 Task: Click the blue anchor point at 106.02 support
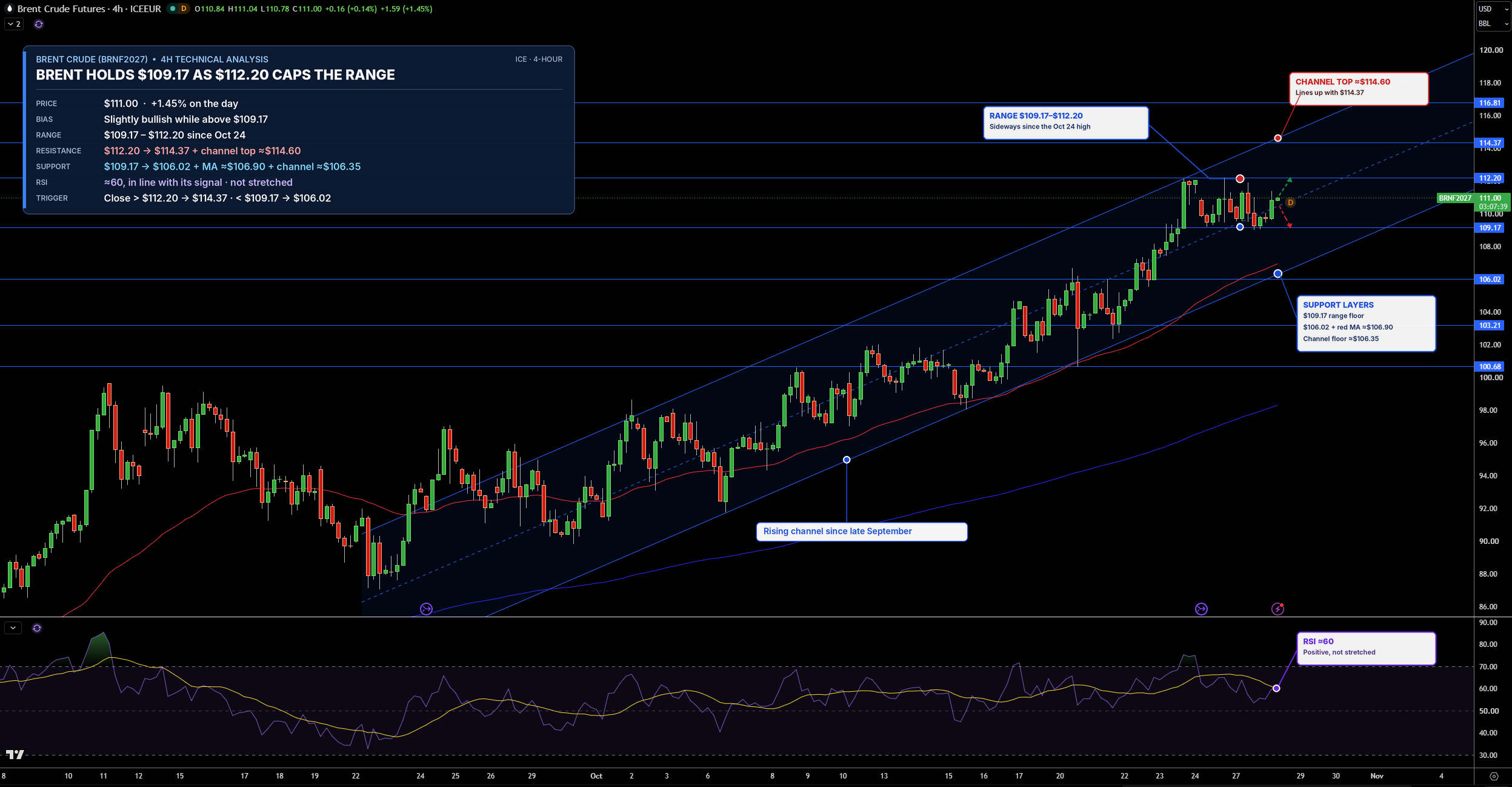[1277, 274]
